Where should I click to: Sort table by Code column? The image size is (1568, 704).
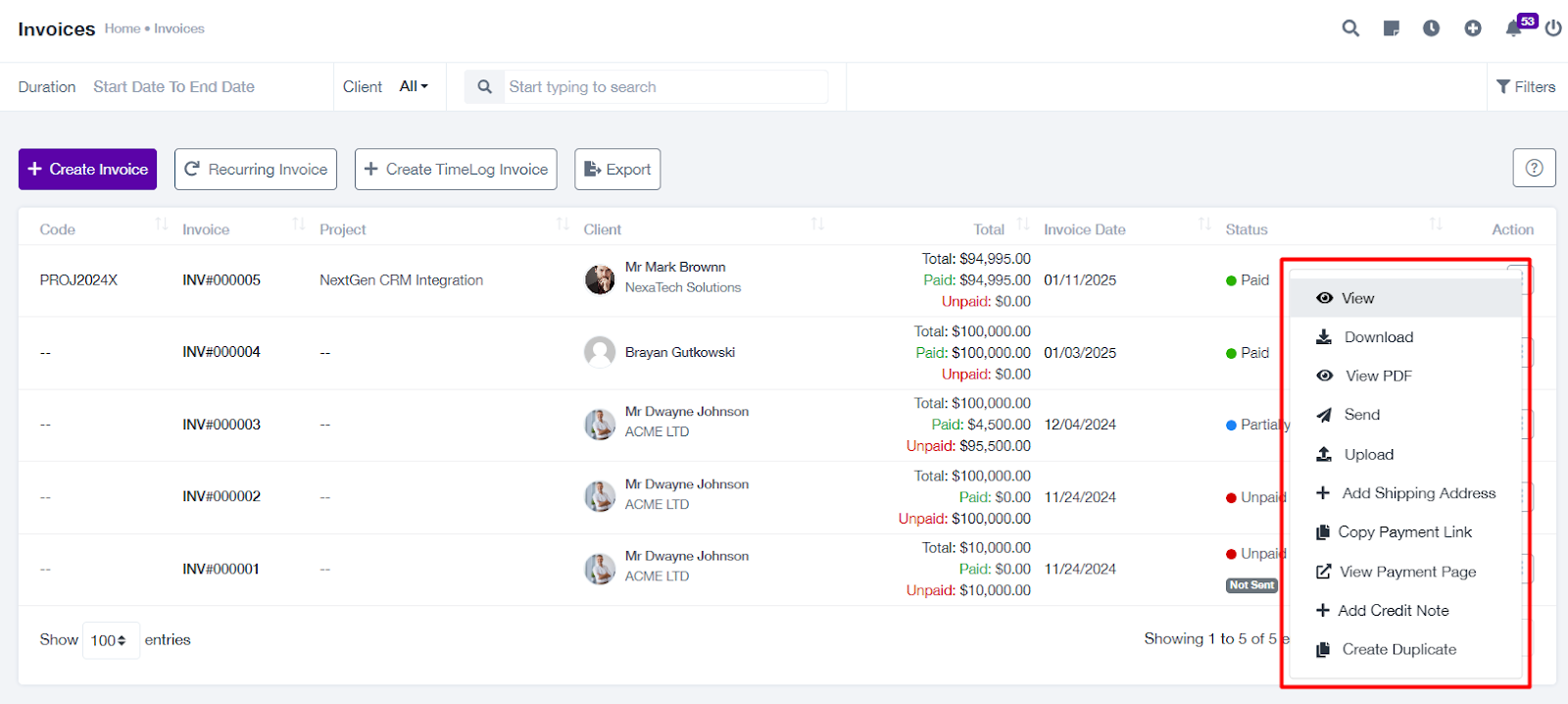[x=58, y=229]
